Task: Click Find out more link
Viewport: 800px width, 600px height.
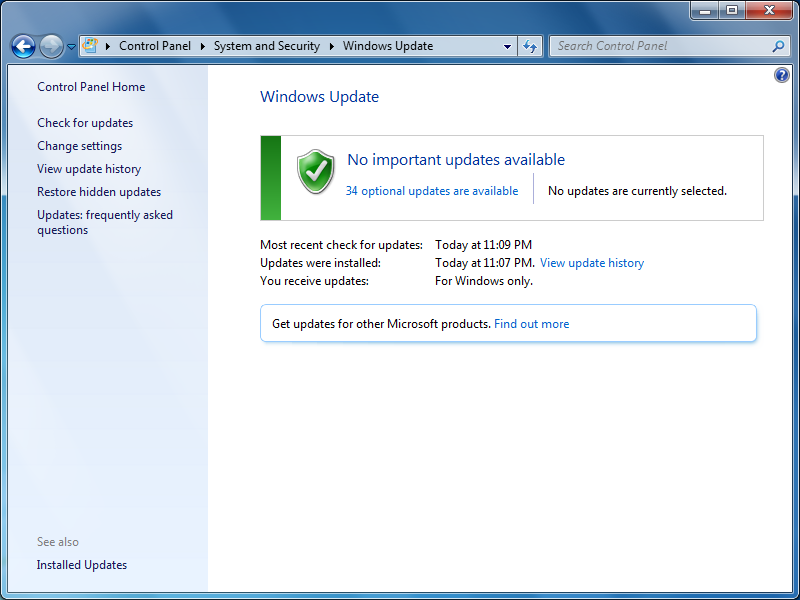Action: click(532, 324)
